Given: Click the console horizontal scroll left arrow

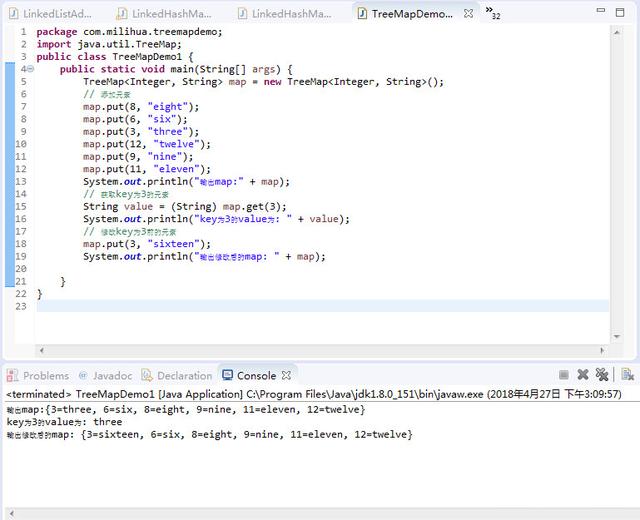Looking at the screenshot, I should (x=11, y=513).
